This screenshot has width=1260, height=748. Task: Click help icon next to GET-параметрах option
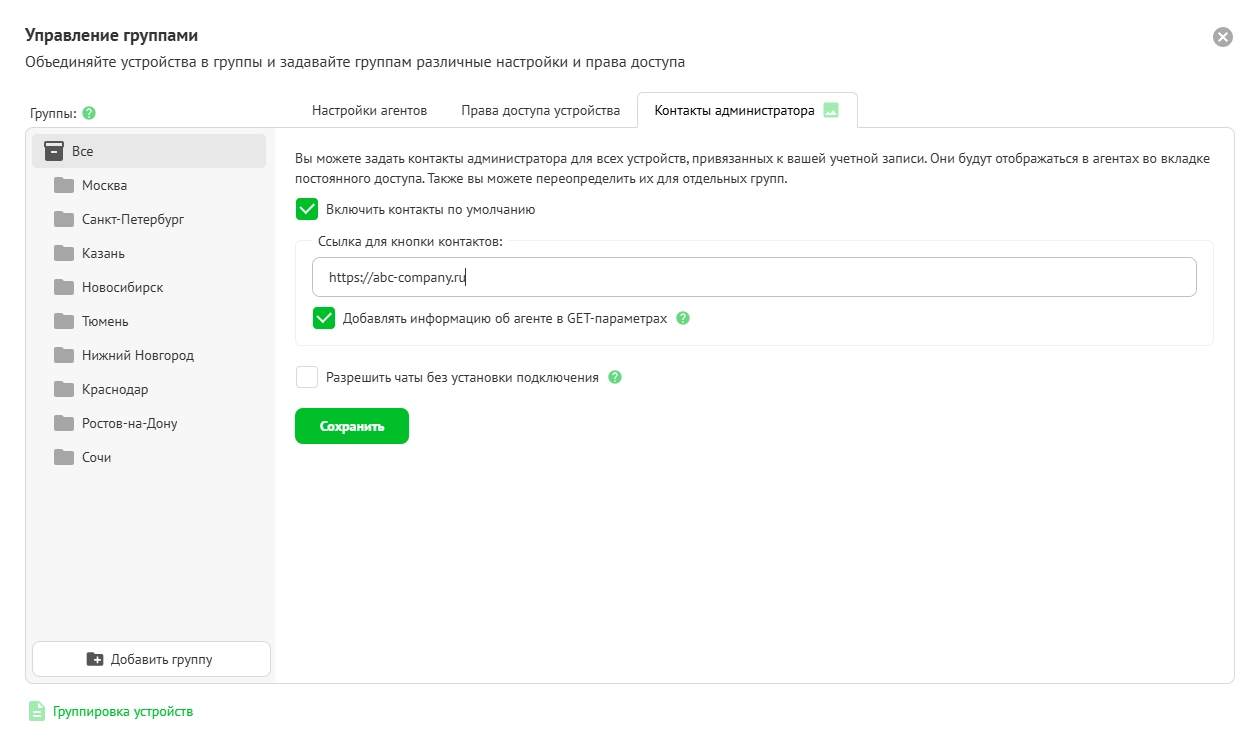(x=683, y=318)
